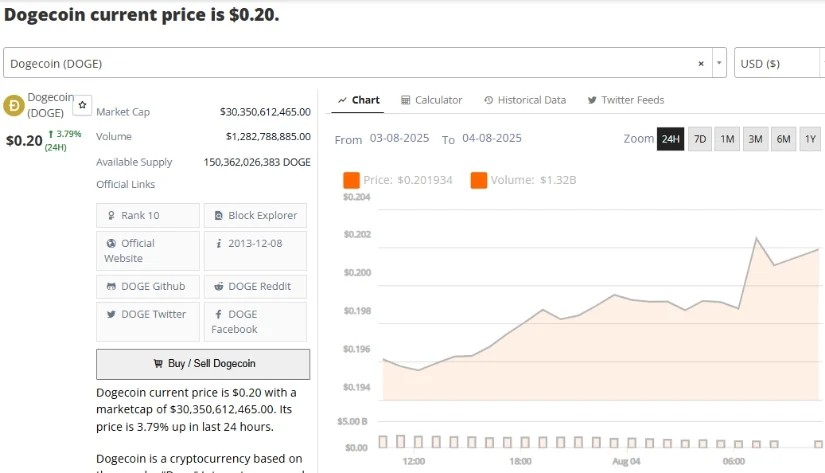Switch zoom range to 7D
Screen dimensions: 825x473
click(700, 139)
